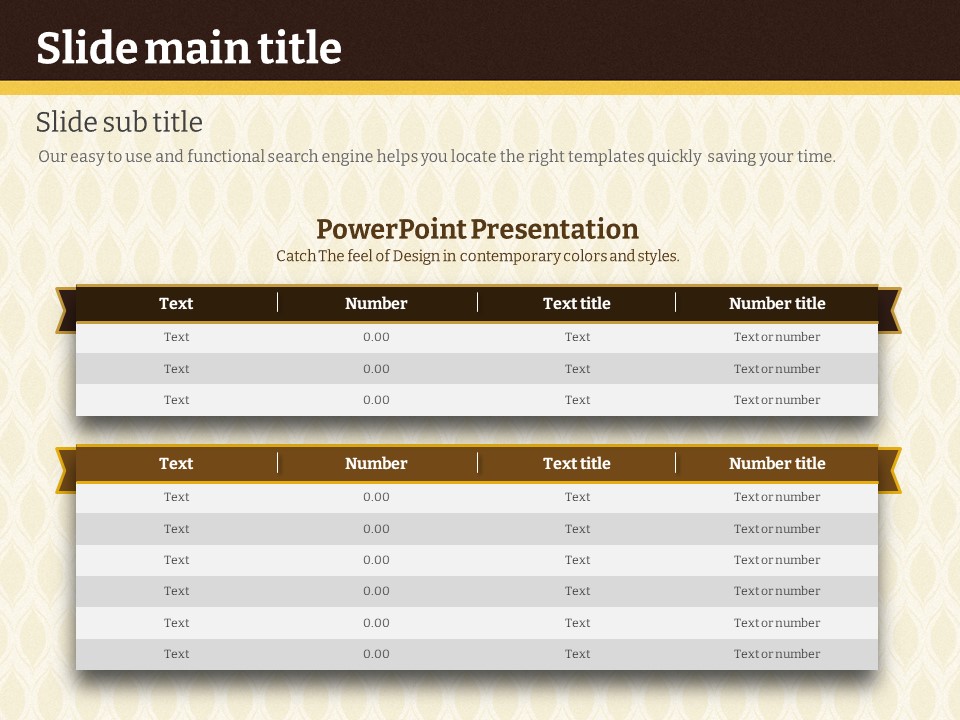
Task: Click "Text title" header in top table
Action: (576, 303)
